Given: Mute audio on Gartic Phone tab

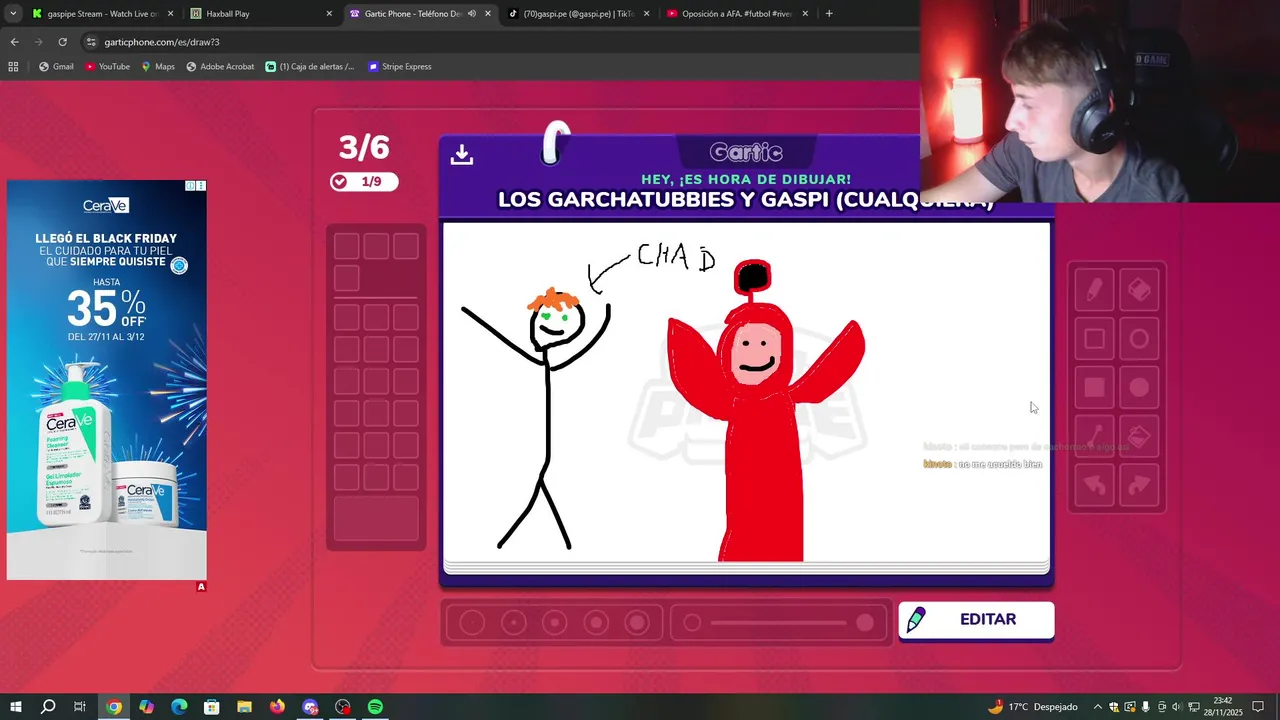Looking at the screenshot, I should click(x=472, y=14).
